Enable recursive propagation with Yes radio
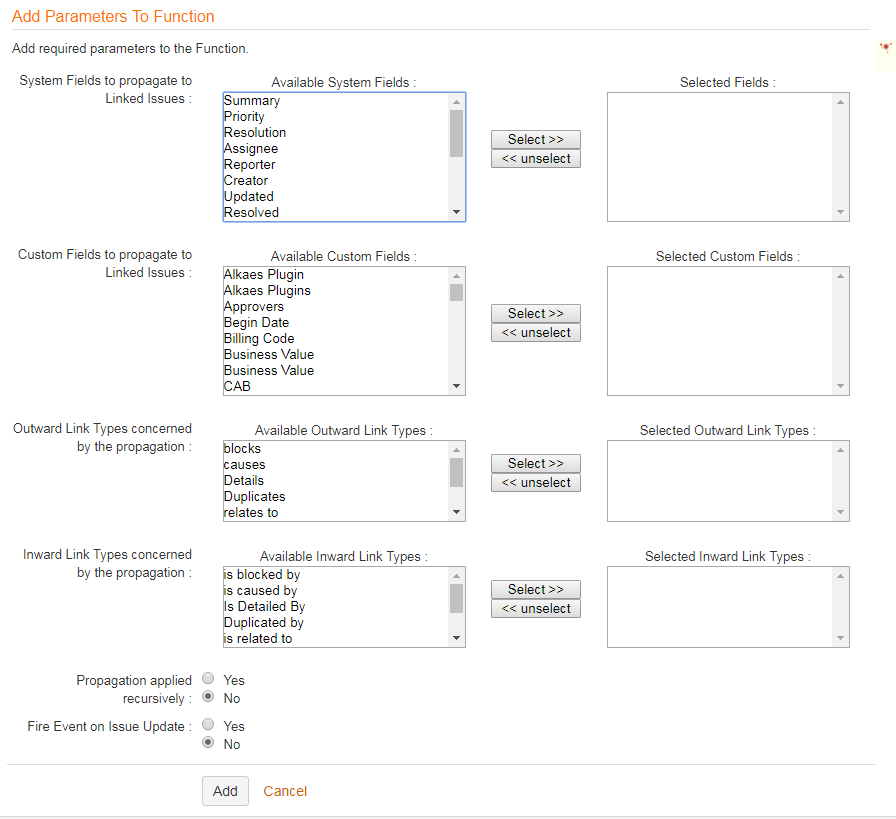 208,679
